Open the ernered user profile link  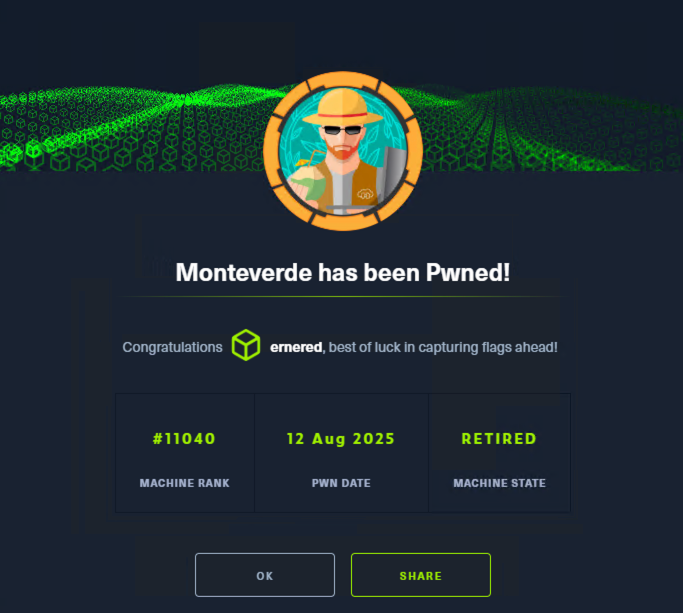click(296, 347)
